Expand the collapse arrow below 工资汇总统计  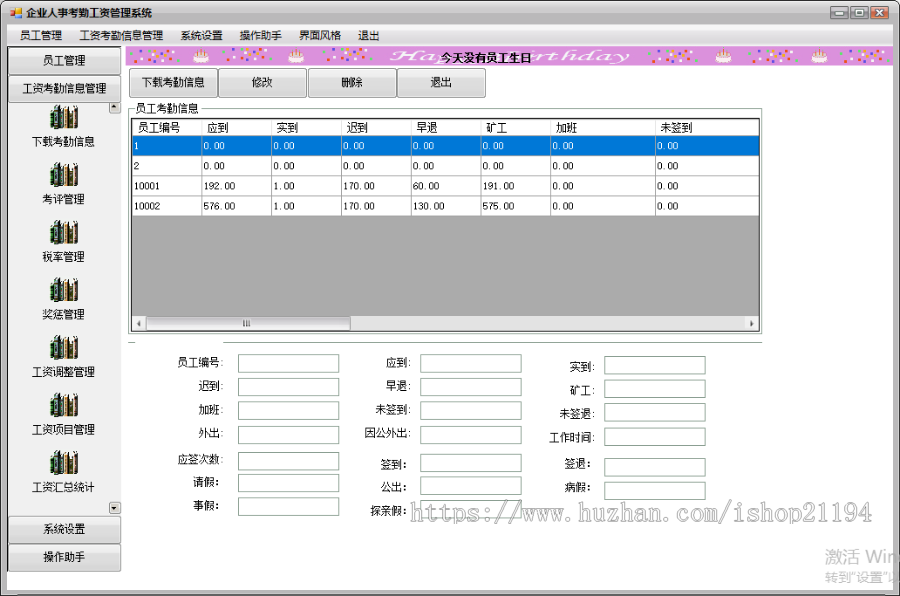coord(114,508)
